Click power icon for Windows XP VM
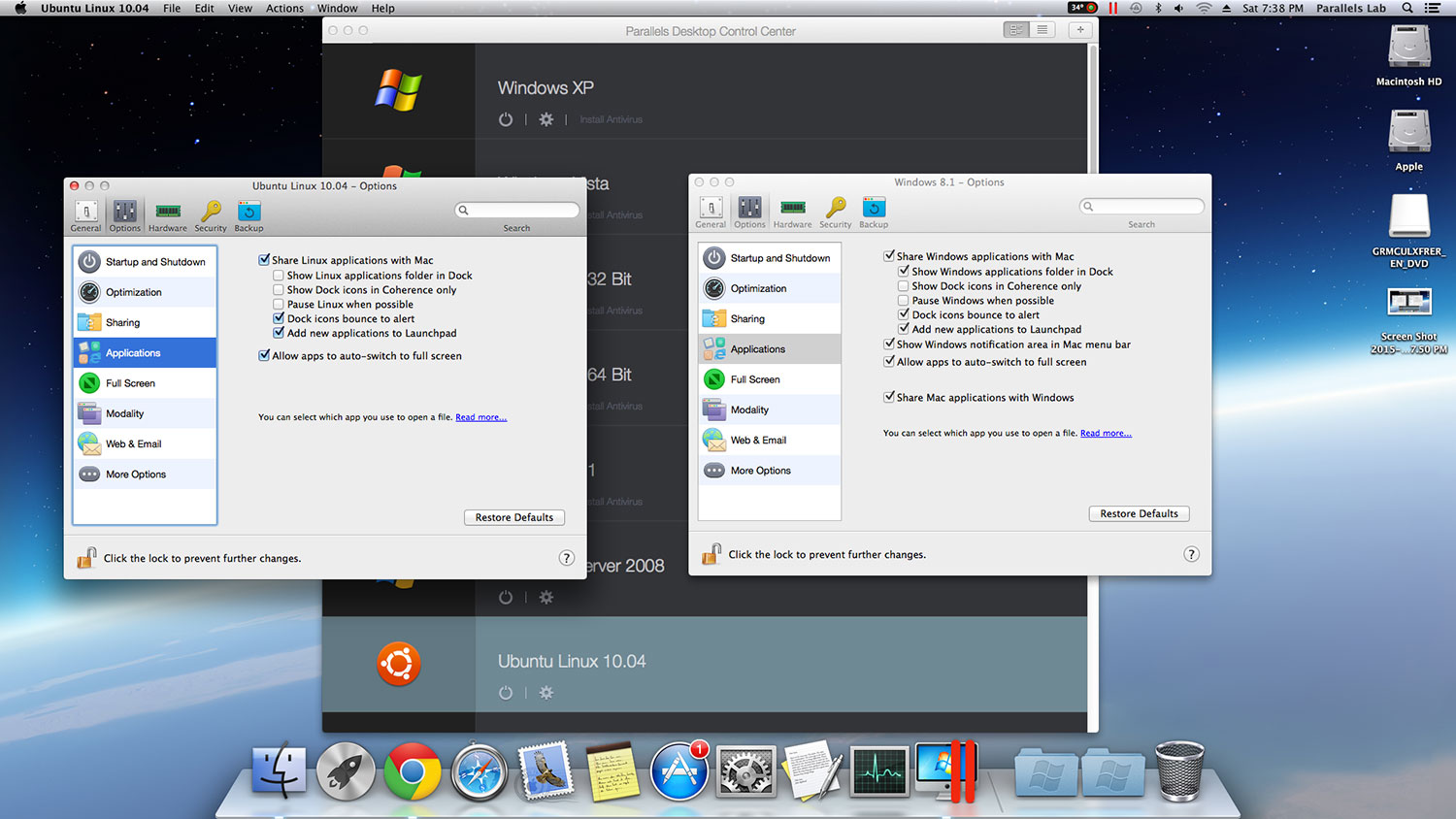 (506, 119)
